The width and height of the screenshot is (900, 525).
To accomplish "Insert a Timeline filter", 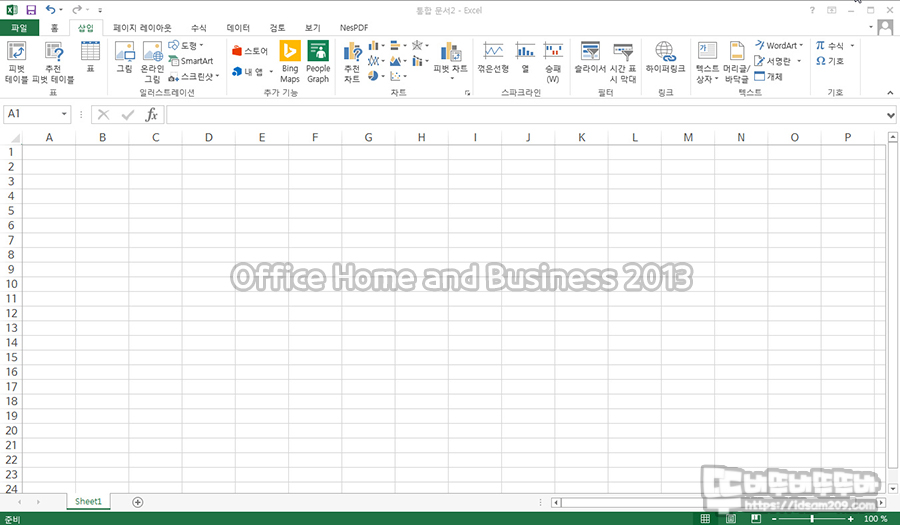I will coord(623,63).
